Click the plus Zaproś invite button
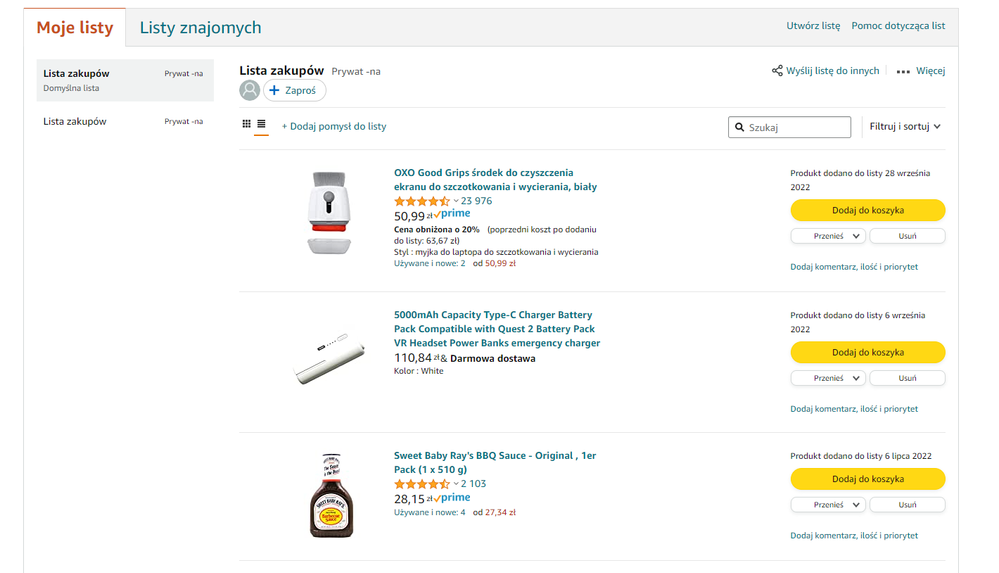 tap(295, 91)
